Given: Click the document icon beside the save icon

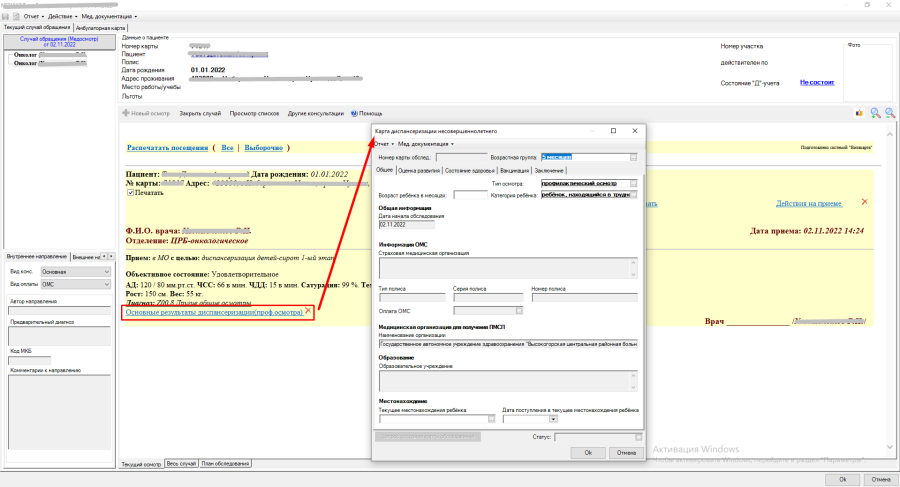Looking at the screenshot, I should [16, 17].
